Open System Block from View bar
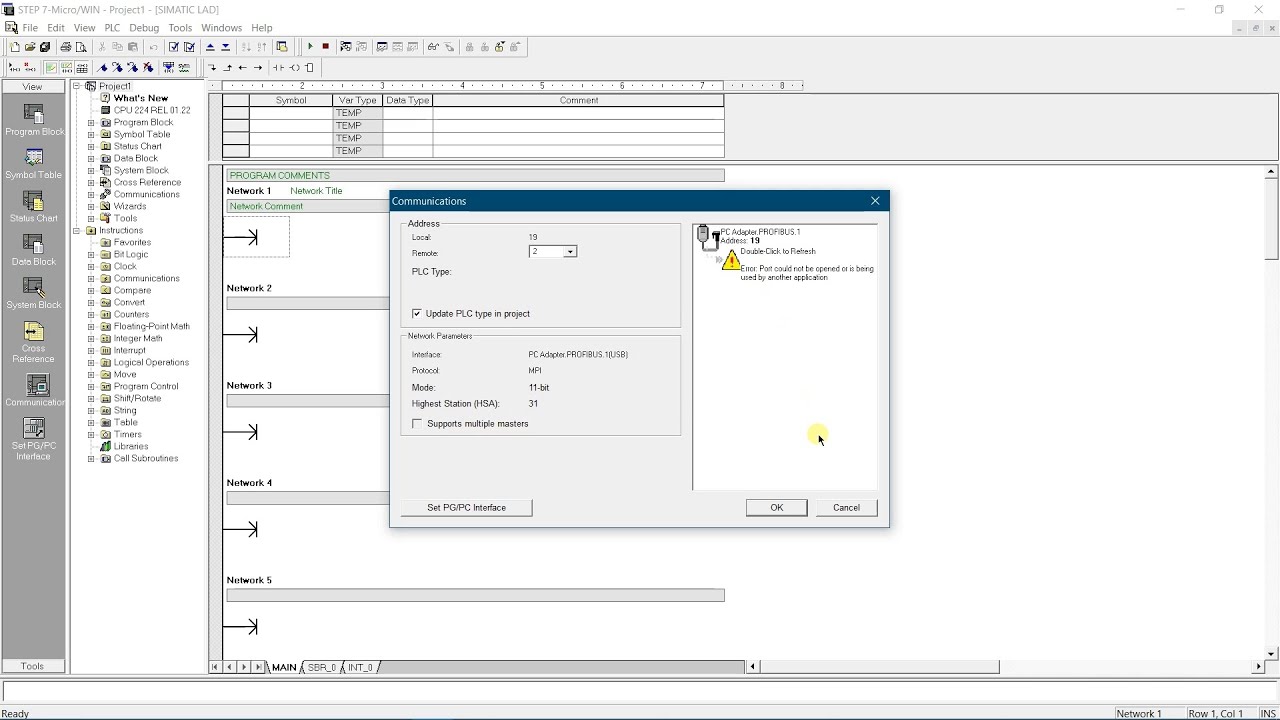 [34, 294]
